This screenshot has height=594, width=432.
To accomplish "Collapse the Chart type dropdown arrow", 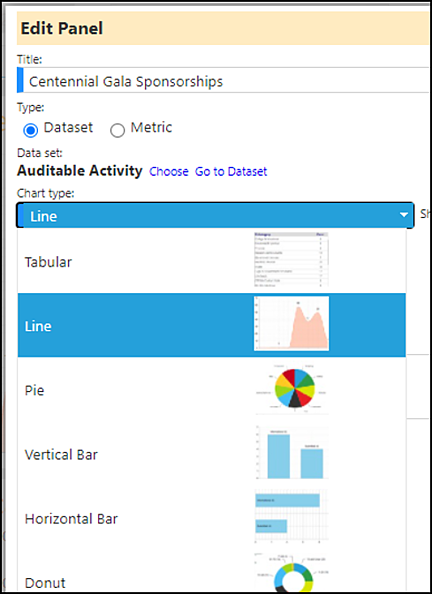I will 404,215.
